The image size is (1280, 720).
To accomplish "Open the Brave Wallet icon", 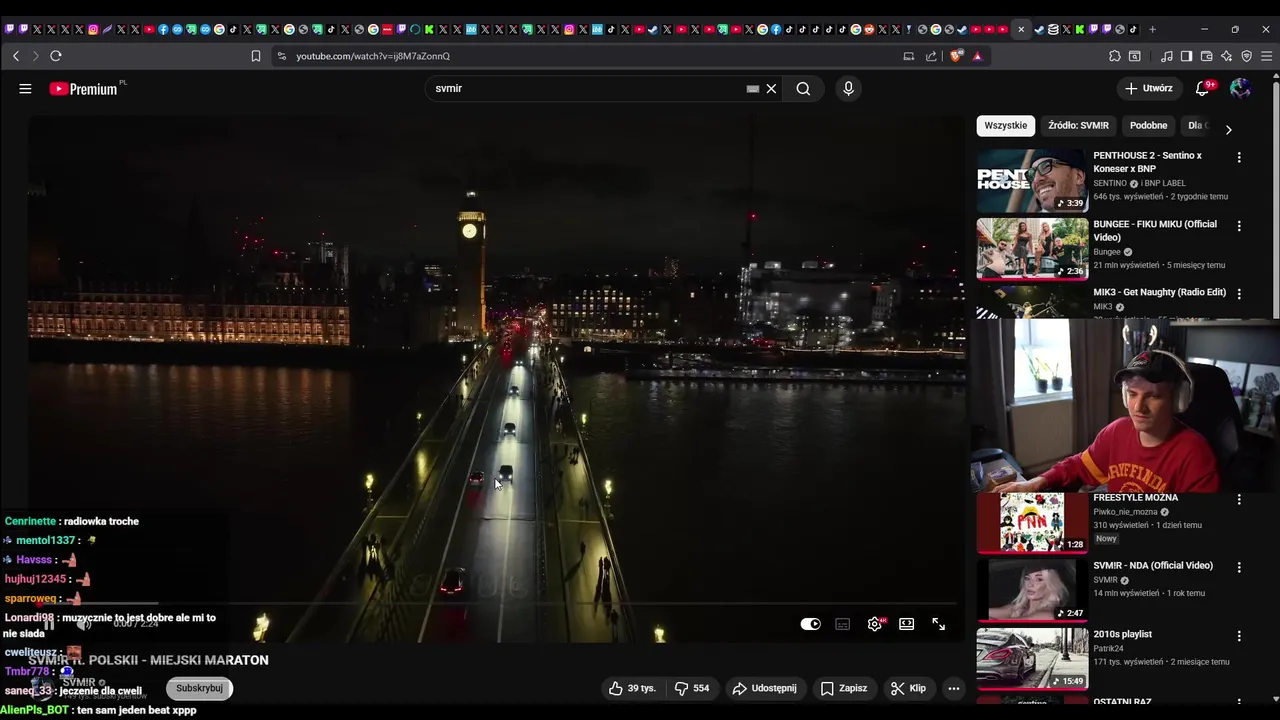I will pyautogui.click(x=1206, y=56).
